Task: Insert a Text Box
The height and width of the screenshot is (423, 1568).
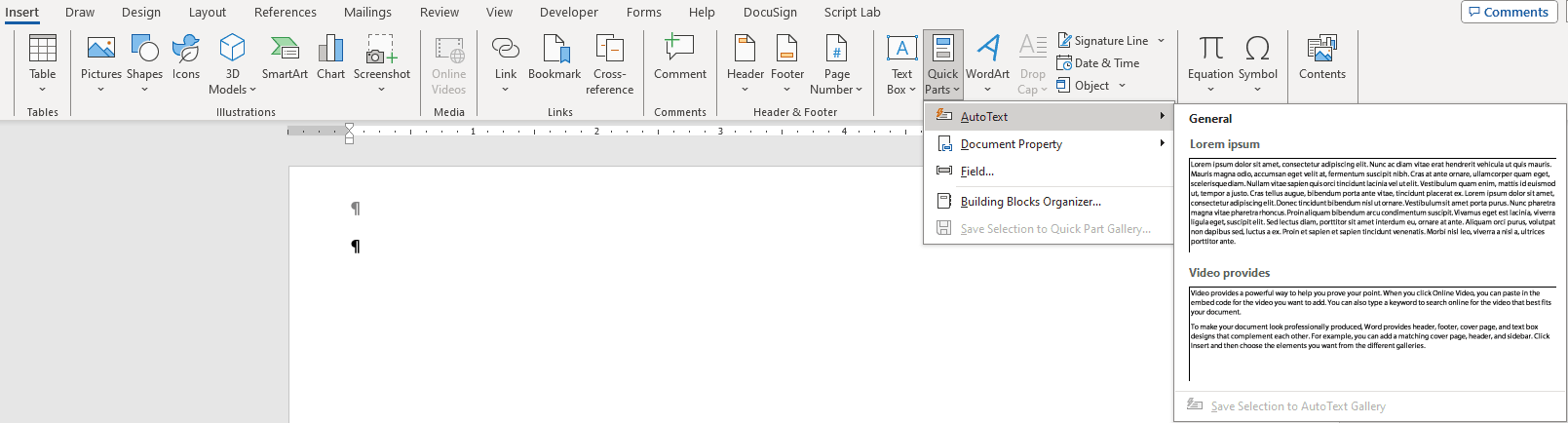Action: point(901,64)
